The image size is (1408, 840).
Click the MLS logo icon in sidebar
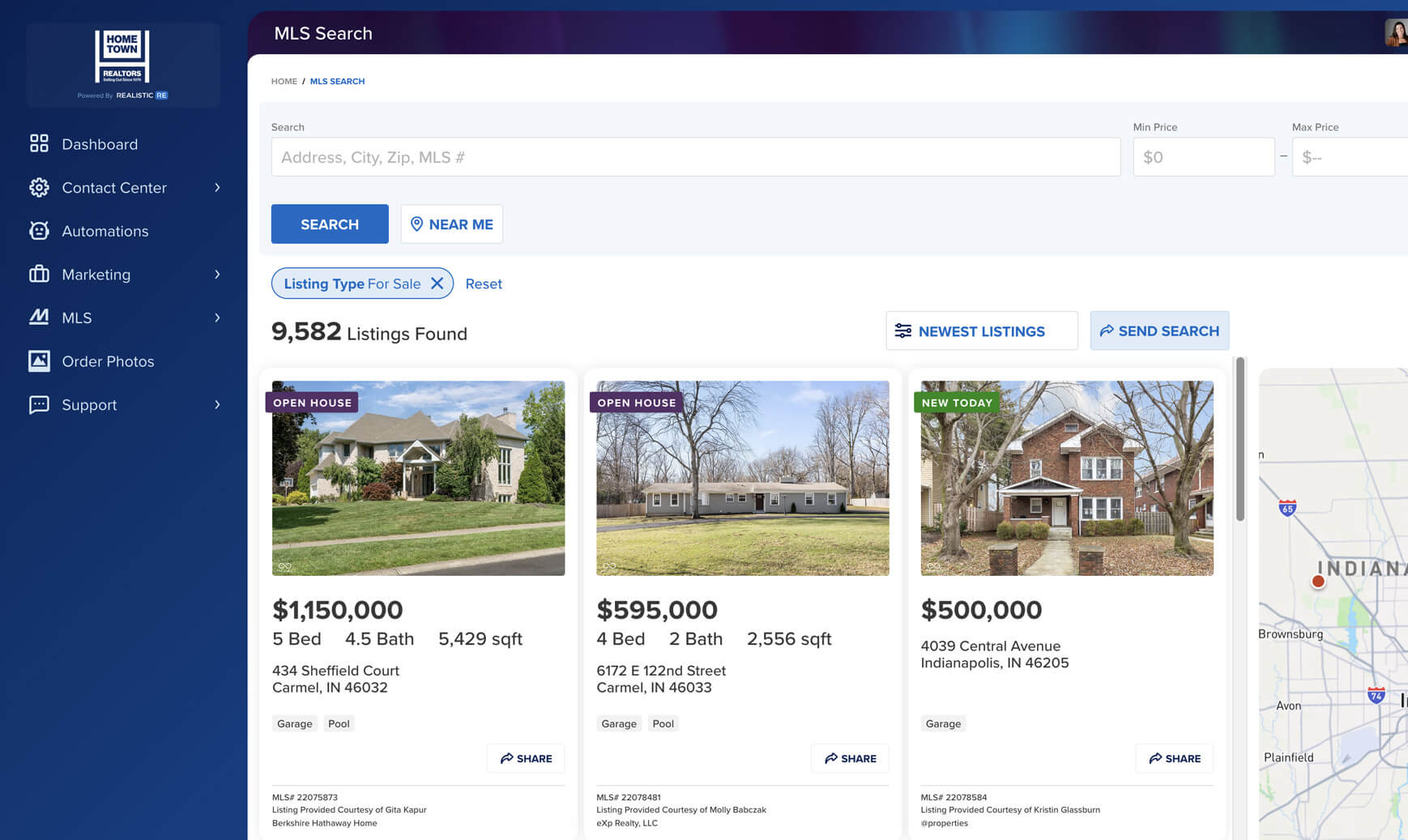[x=39, y=317]
